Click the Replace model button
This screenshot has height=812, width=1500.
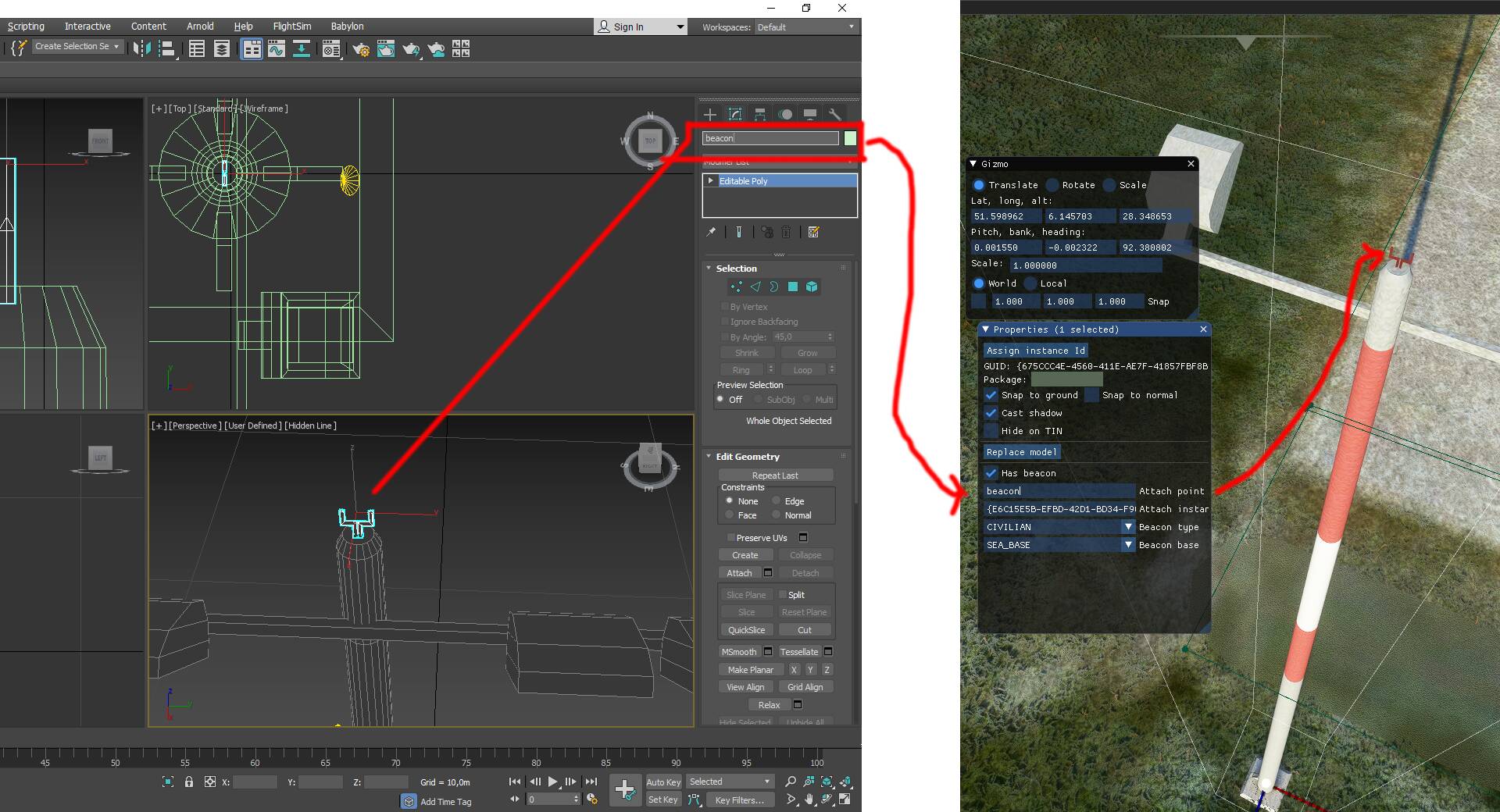pos(1021,452)
